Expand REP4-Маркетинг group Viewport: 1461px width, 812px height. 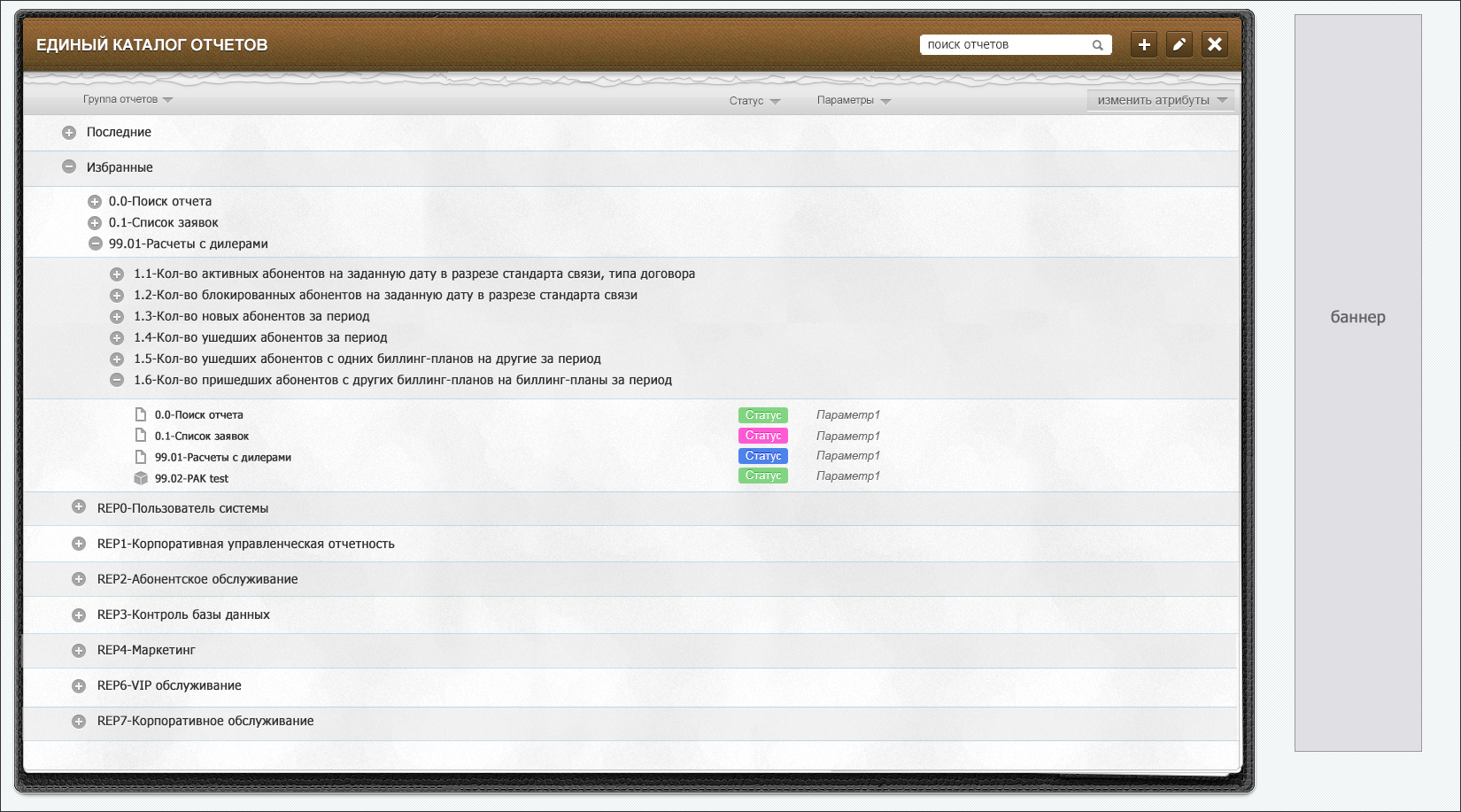(79, 651)
